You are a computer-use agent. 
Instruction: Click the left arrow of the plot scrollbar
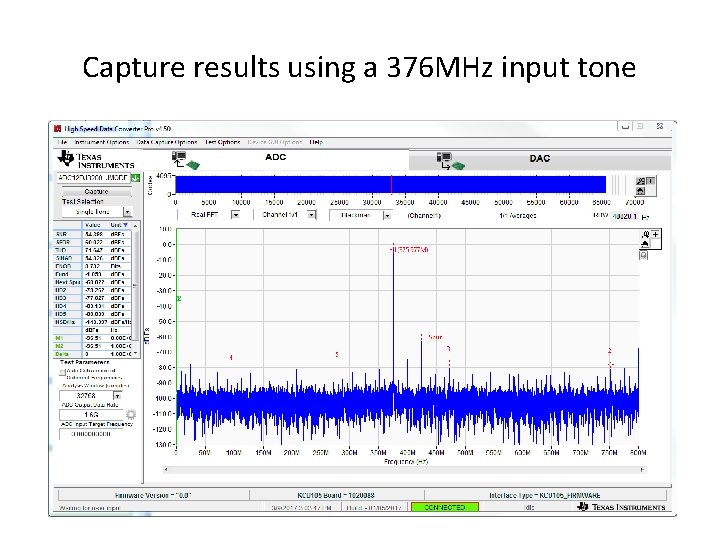tap(166, 470)
